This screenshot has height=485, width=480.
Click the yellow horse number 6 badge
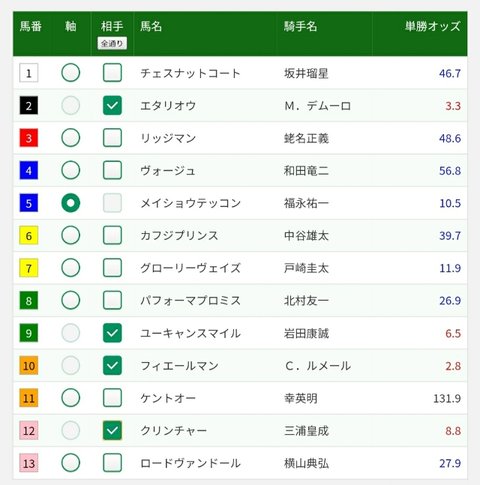pyautogui.click(x=29, y=235)
